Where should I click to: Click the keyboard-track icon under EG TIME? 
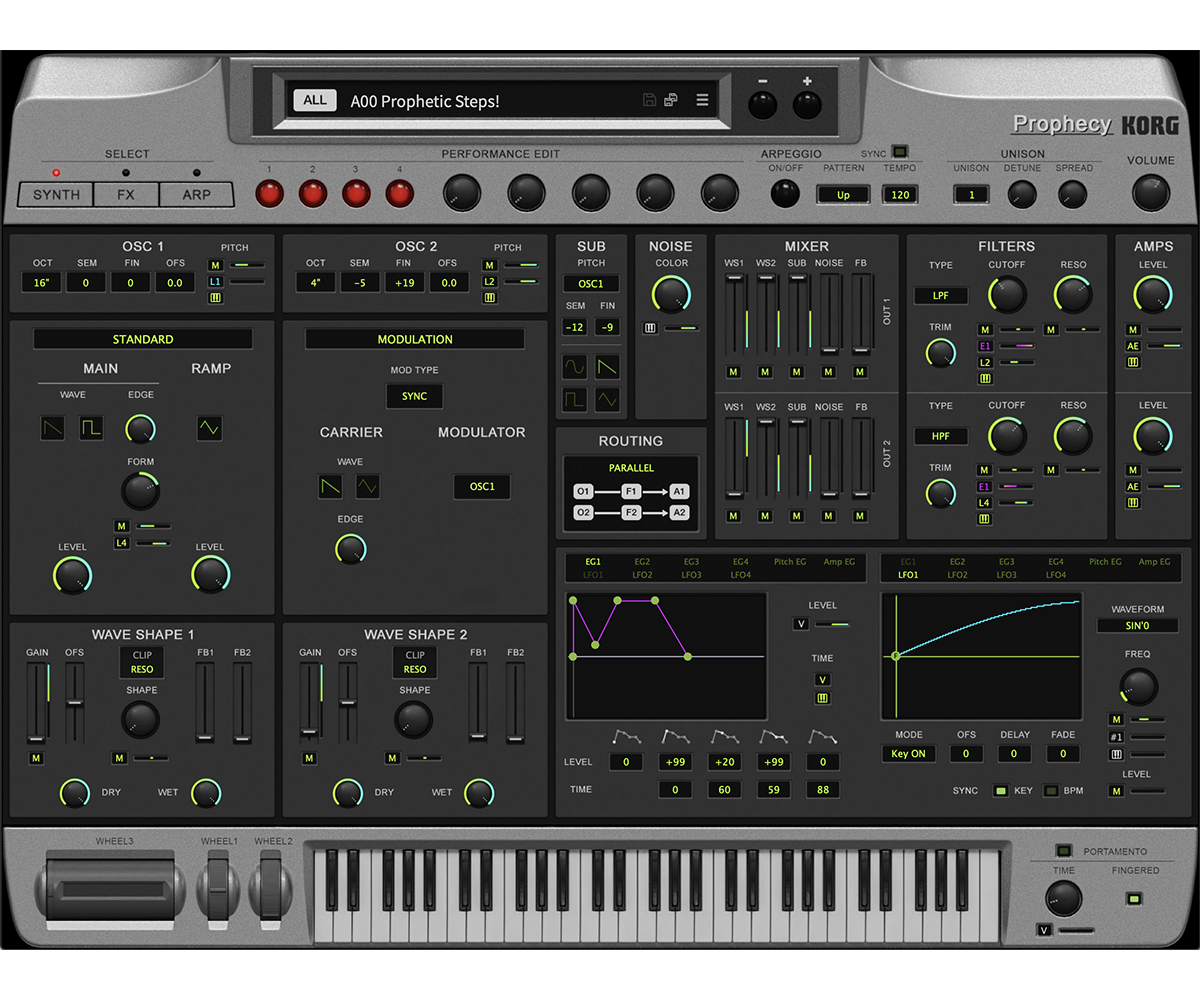point(823,698)
